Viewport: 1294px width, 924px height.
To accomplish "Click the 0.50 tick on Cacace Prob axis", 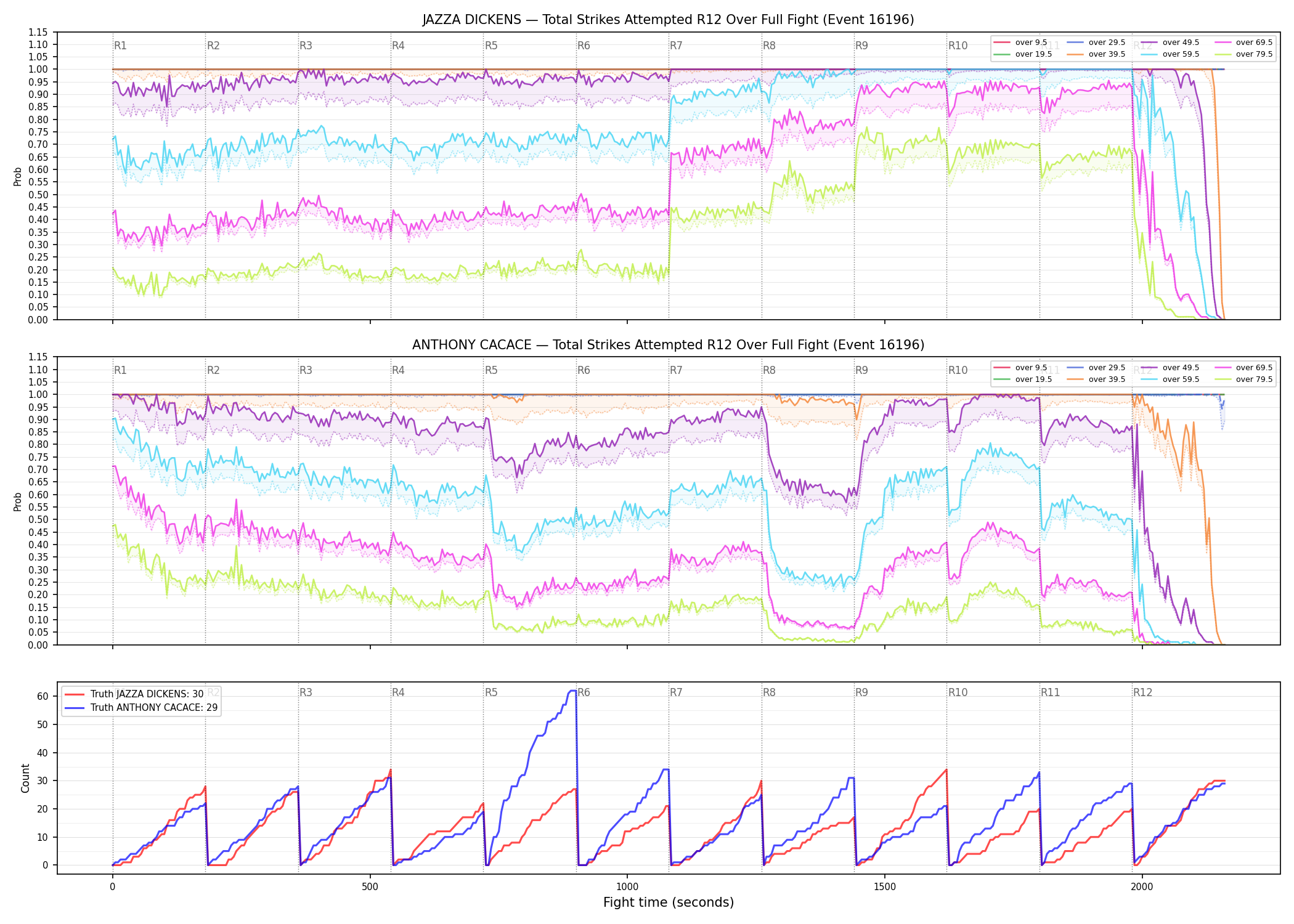I will point(38,519).
